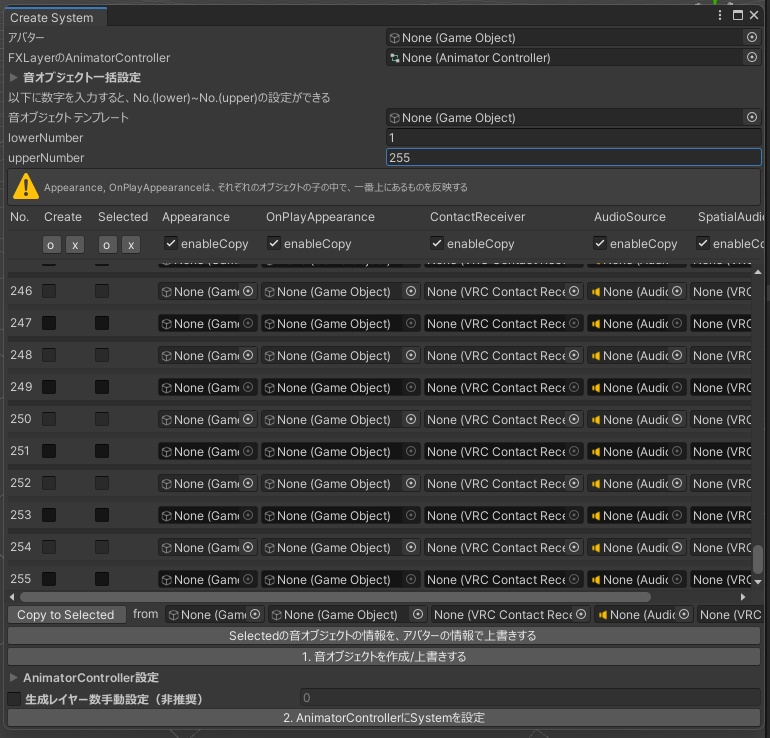770x738 pixels.
Task: Open OnPlayAppearance object picker in row 254
Action: pyautogui.click(x=411, y=547)
